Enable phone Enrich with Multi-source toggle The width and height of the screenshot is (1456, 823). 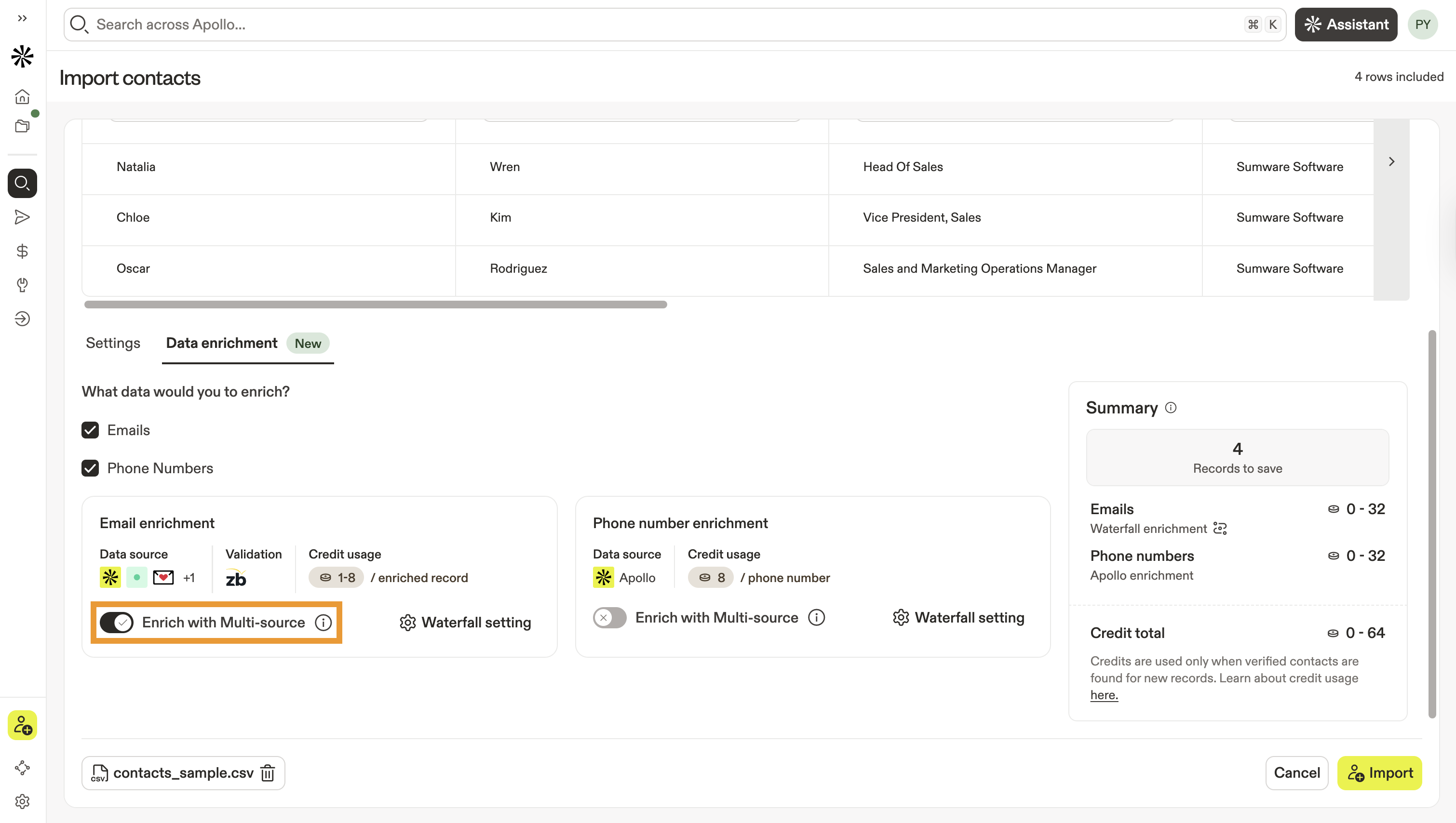tap(609, 617)
